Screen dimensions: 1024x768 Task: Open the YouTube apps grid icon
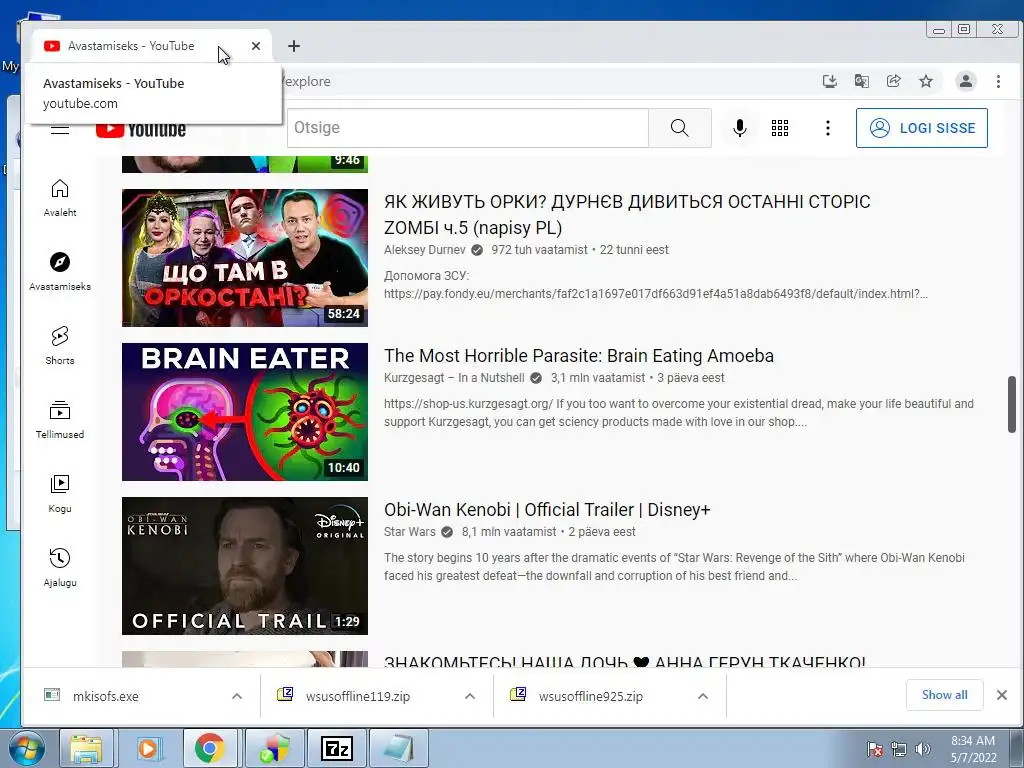[780, 128]
